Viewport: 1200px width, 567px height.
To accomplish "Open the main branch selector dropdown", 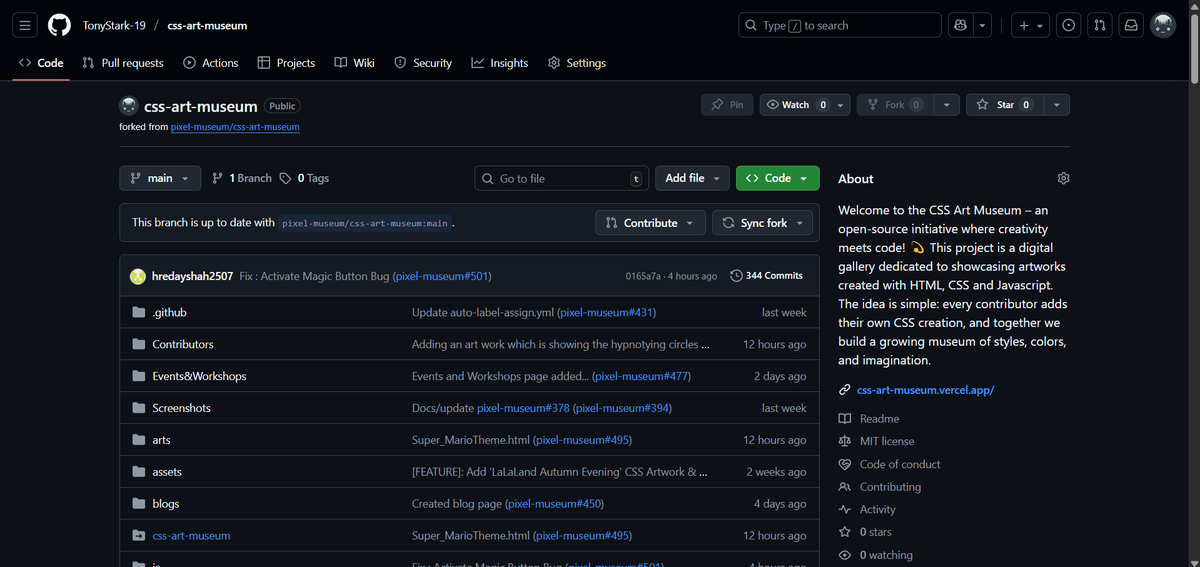I will [160, 178].
